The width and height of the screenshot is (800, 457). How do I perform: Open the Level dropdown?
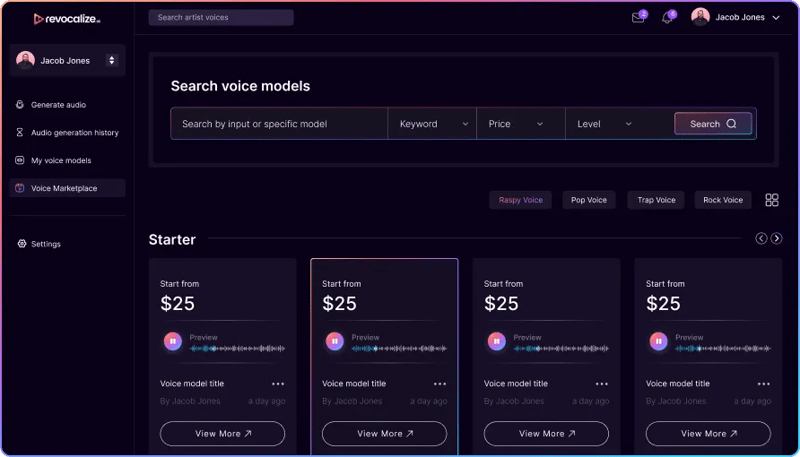(608, 124)
